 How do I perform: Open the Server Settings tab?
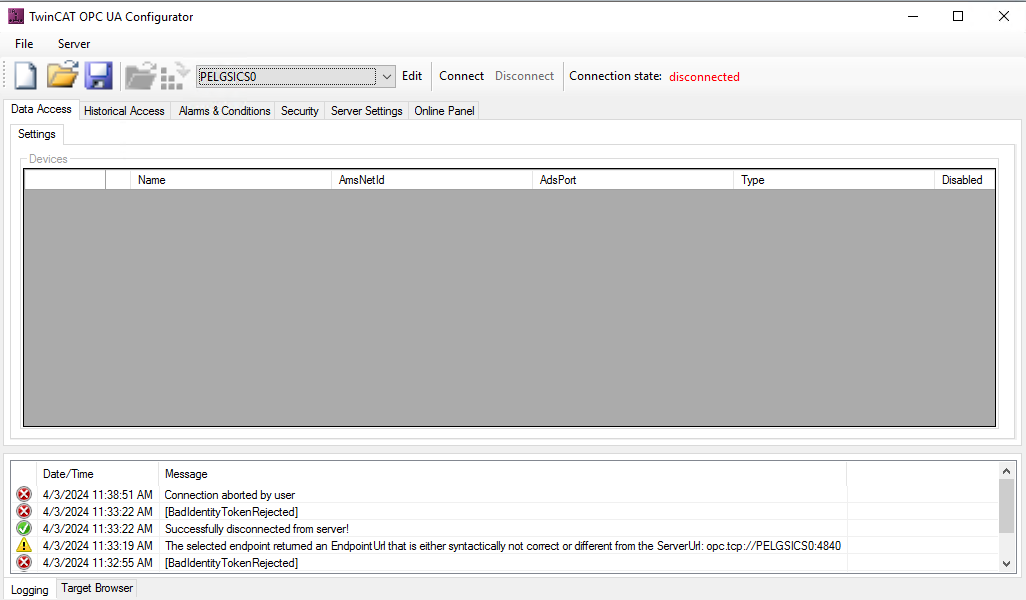366,111
